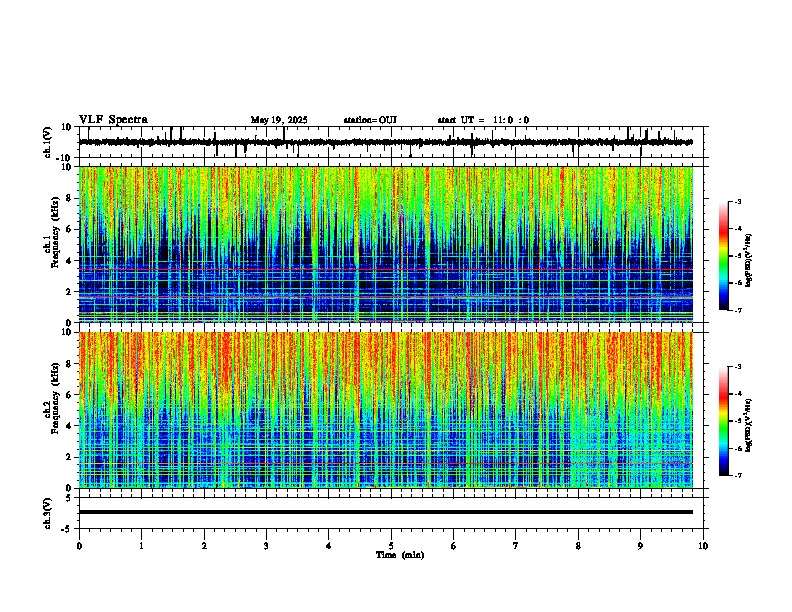
Task: Click the "station=OUI" header label
Action: (x=370, y=120)
